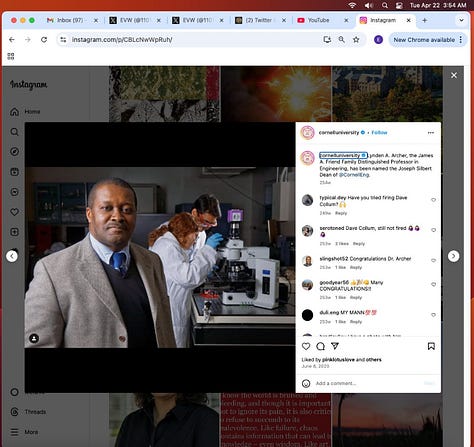
Task: Open Create new post icon in the sidebar
Action: pos(14,232)
